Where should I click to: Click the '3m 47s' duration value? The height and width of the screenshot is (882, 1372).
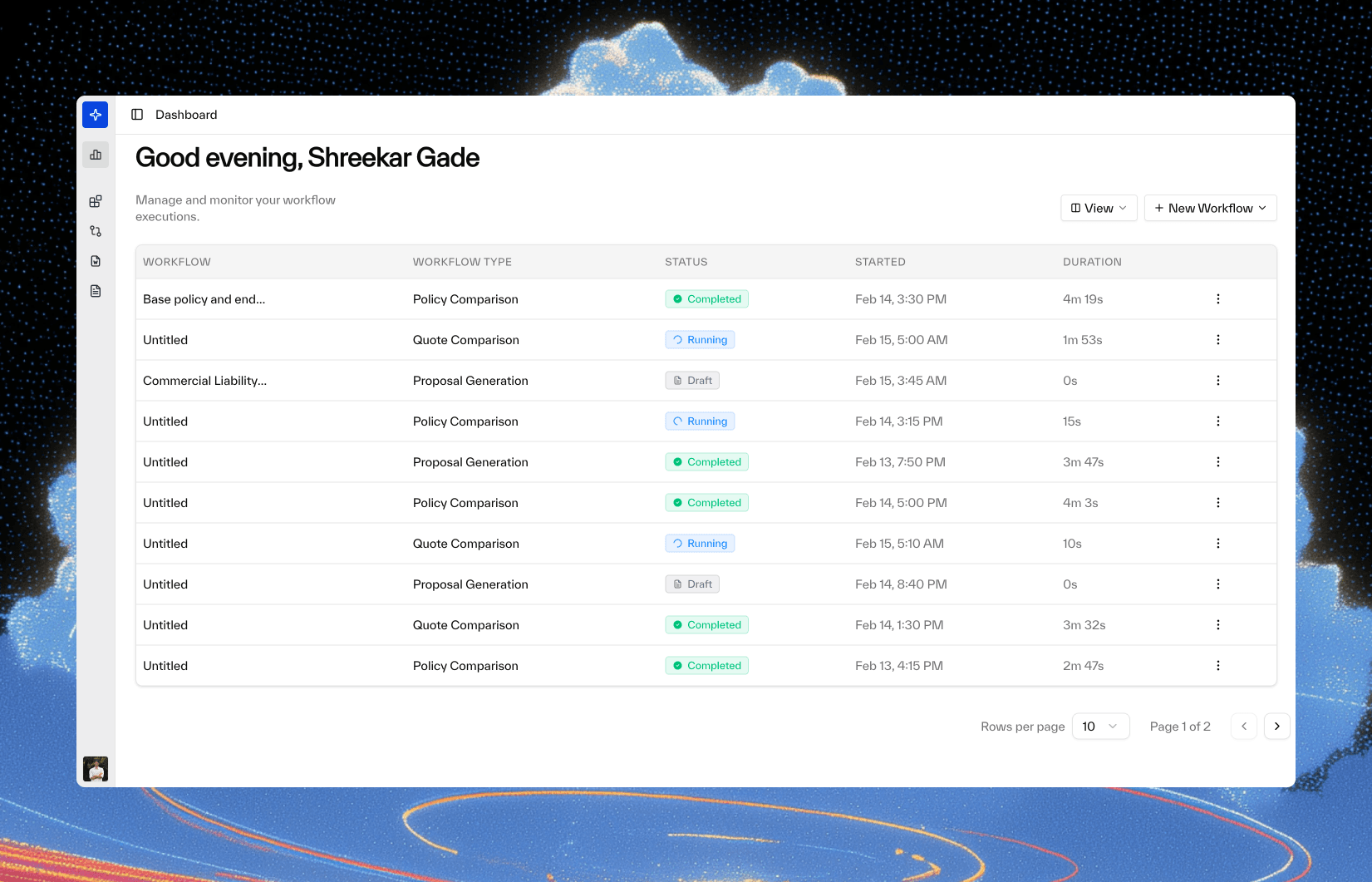tap(1084, 462)
